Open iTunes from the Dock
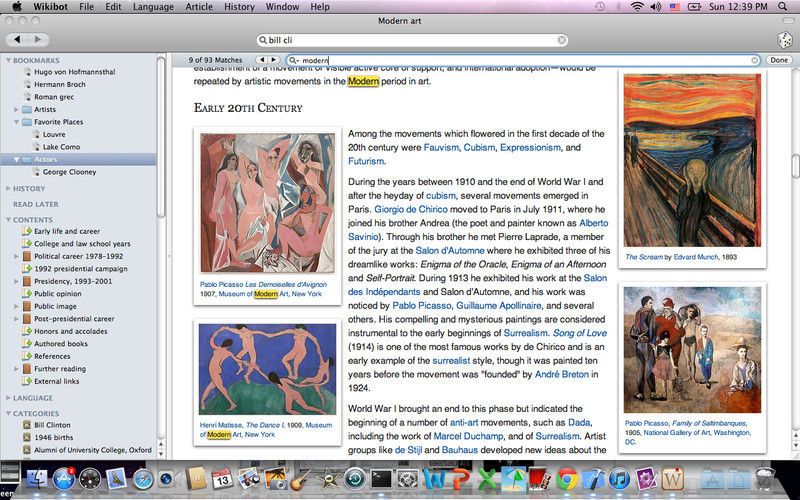Image resolution: width=800 pixels, height=500 pixels. [x=620, y=480]
